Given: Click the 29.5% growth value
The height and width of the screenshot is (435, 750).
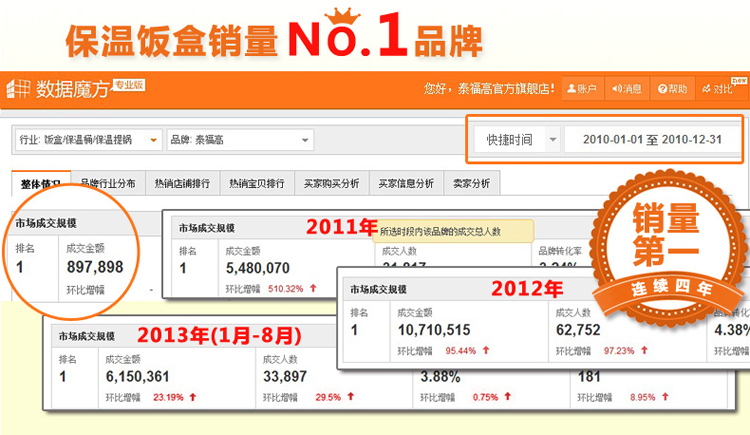Looking at the screenshot, I should point(328,397).
